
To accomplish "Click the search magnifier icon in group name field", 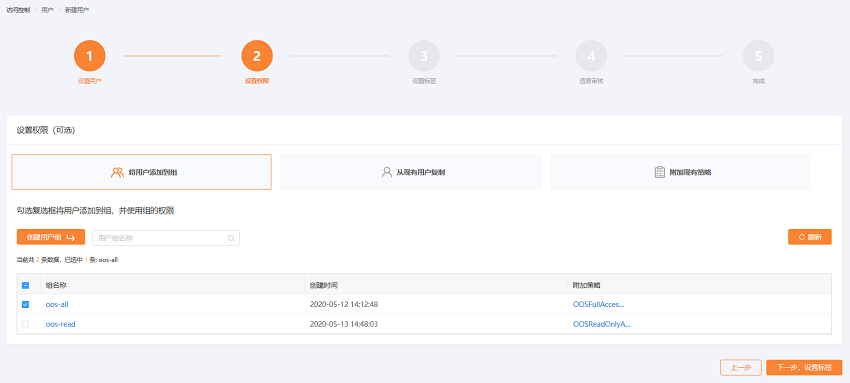I will tap(231, 238).
